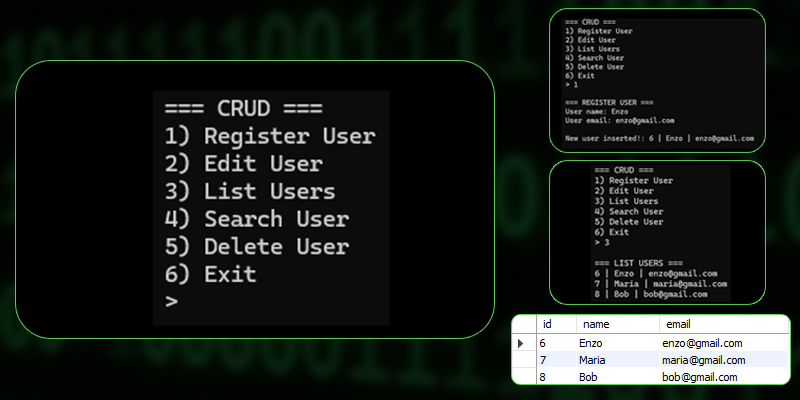The width and height of the screenshot is (800, 400).
Task: Click the "7 | Maria | maria@gmail.com" list line
Action: click(661, 284)
